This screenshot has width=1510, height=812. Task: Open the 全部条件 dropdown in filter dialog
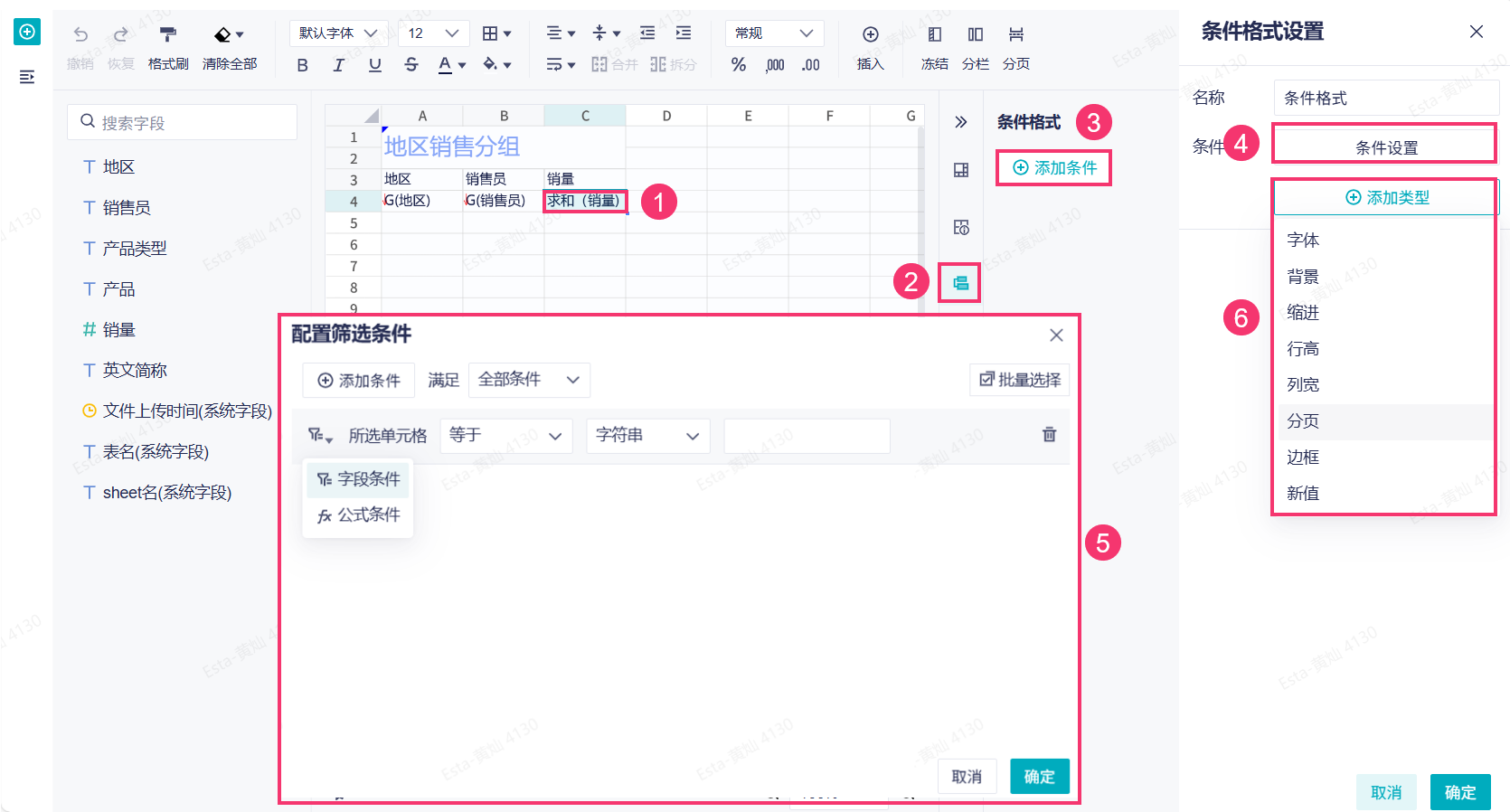(x=529, y=380)
